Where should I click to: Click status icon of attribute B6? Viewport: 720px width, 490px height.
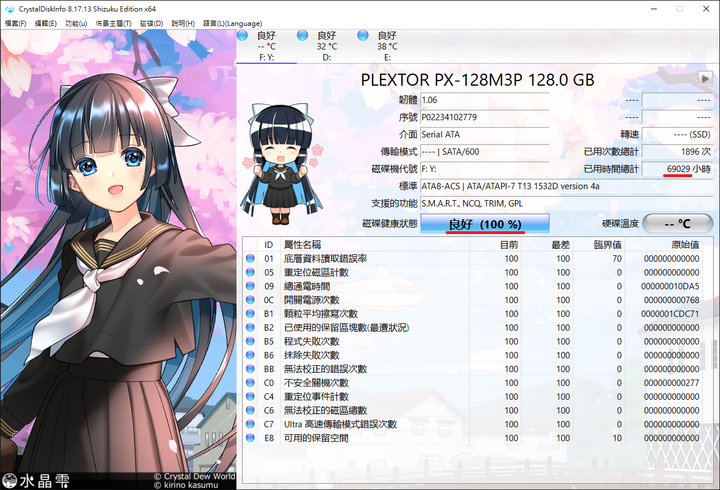pyautogui.click(x=250, y=355)
